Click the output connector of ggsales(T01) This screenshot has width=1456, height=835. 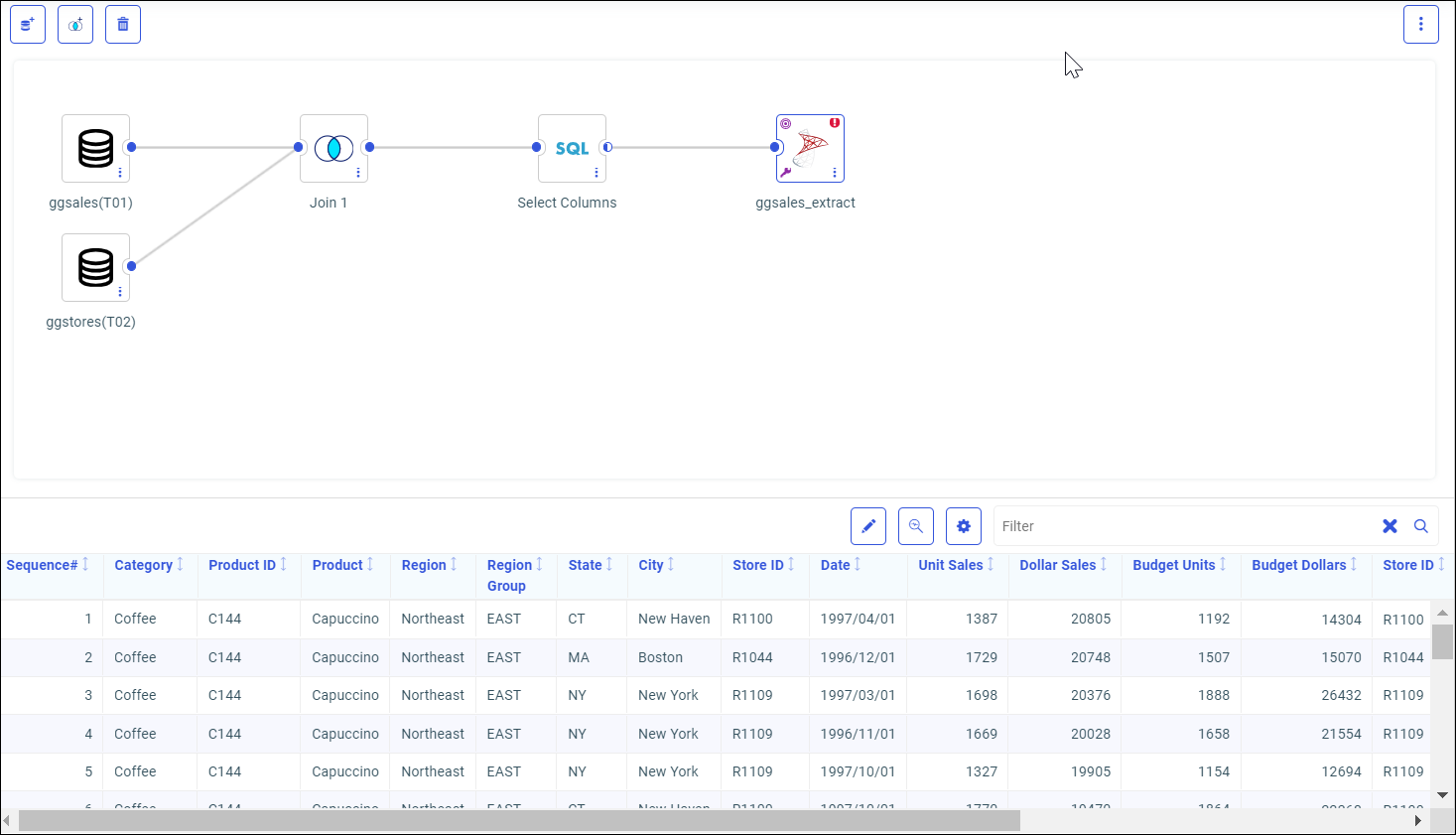[131, 147]
